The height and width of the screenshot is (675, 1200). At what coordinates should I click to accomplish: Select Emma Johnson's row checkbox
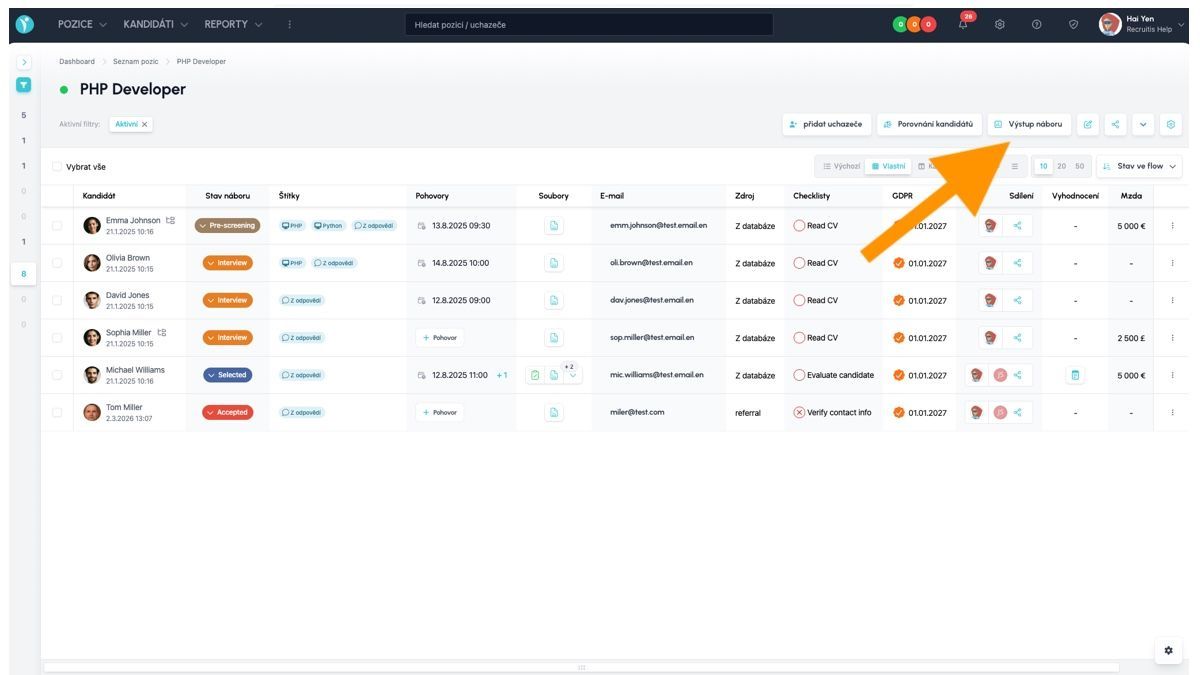click(57, 226)
